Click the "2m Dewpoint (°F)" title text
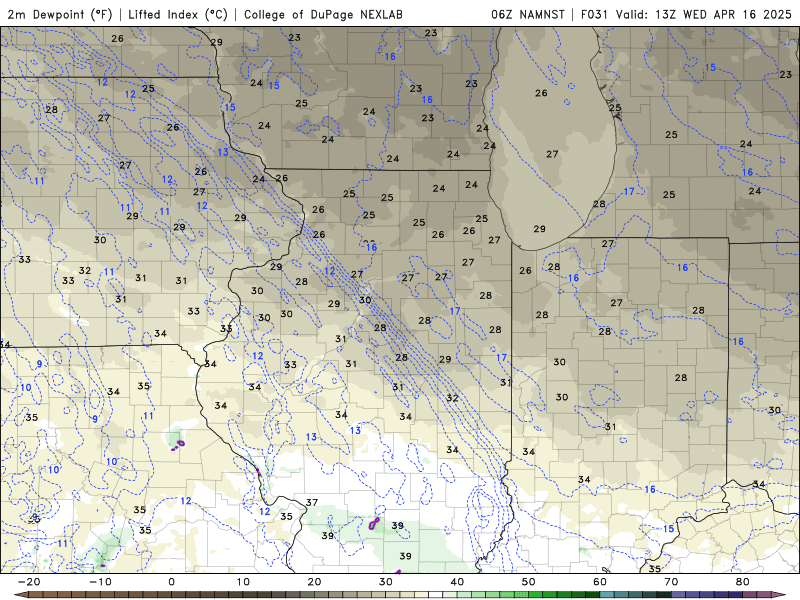Viewport: 800px width, 600px height. pyautogui.click(x=60, y=14)
